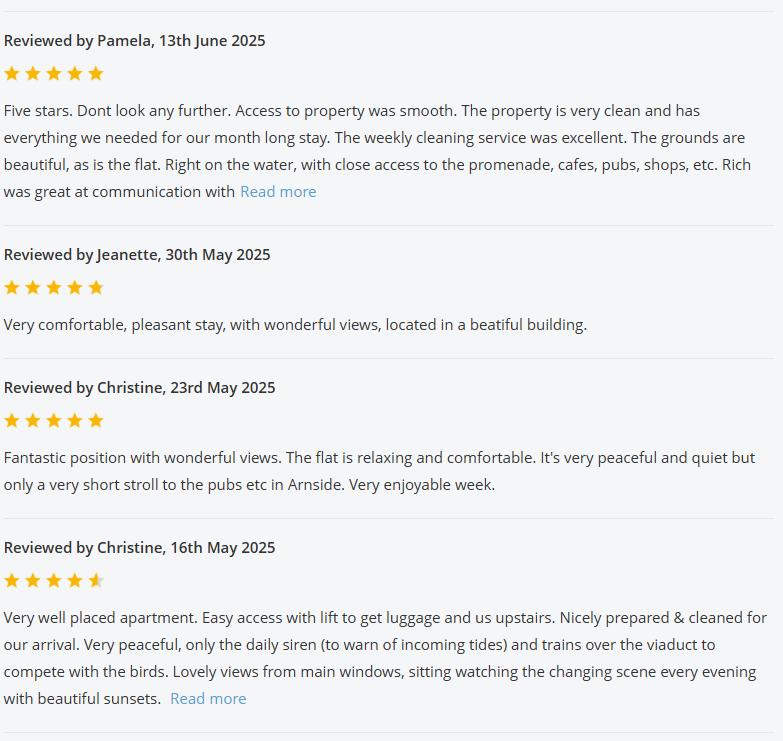
Task: Click the half star in Christine's 16th May rating
Action: pos(96,580)
